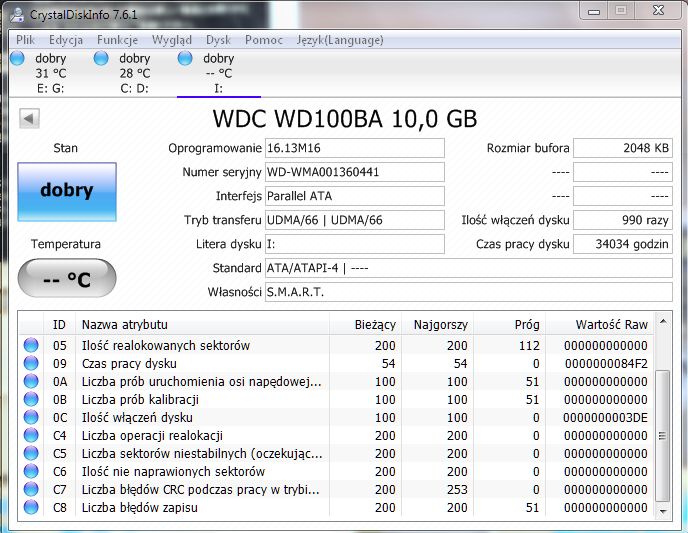The height and width of the screenshot is (533, 688).
Task: Click the status orb for attribute C4
Action: point(31,435)
